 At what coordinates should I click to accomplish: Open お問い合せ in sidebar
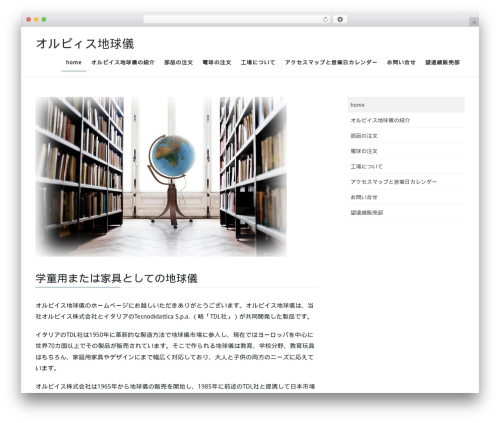(x=406, y=197)
